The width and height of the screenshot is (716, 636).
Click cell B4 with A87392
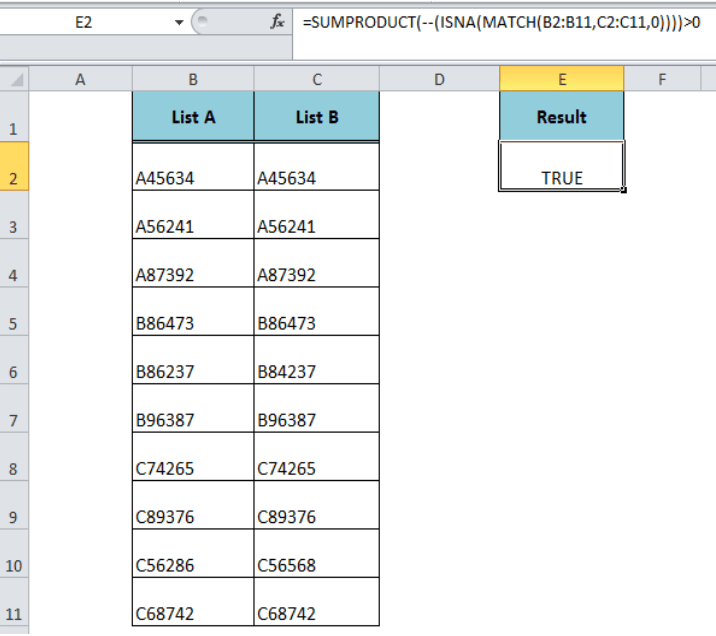[x=193, y=263]
